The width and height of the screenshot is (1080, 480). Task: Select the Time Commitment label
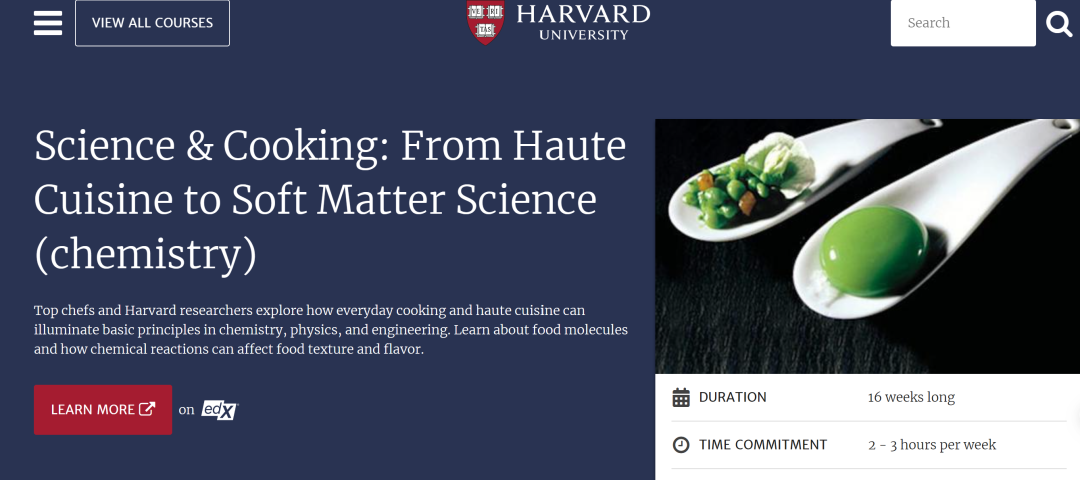(763, 445)
